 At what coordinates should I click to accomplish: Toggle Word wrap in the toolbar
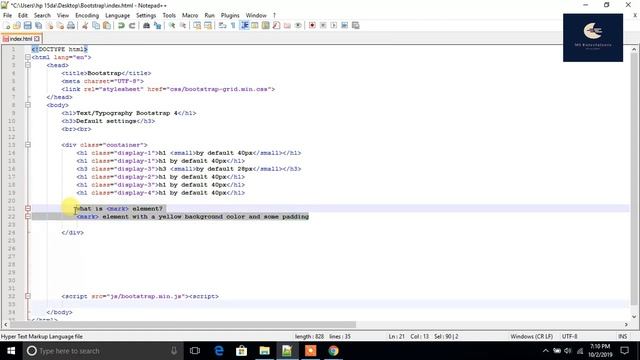point(222,25)
